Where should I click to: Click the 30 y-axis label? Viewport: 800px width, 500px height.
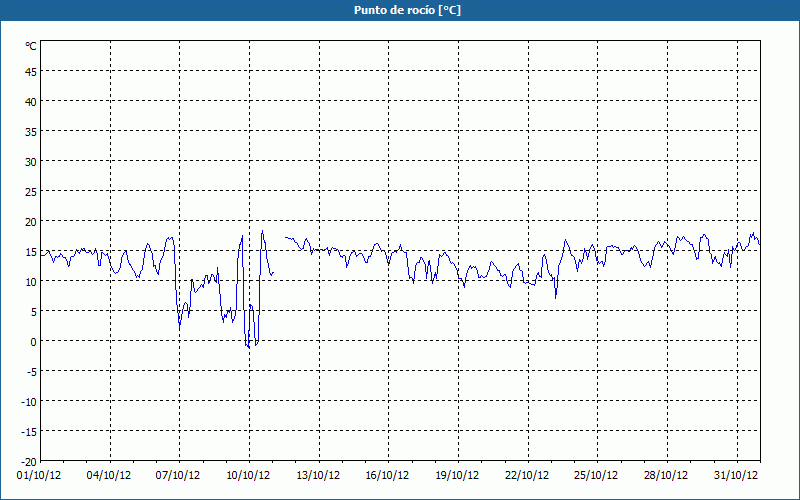click(x=31, y=162)
